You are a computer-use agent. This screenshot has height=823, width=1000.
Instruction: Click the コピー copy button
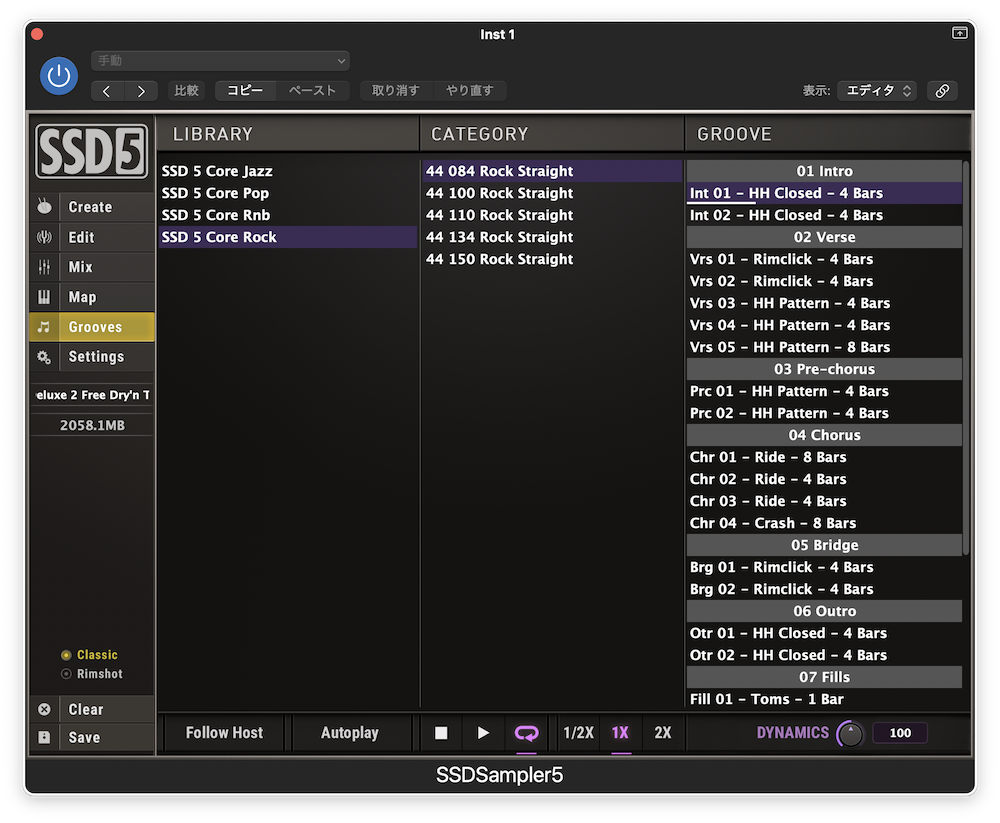(245, 91)
